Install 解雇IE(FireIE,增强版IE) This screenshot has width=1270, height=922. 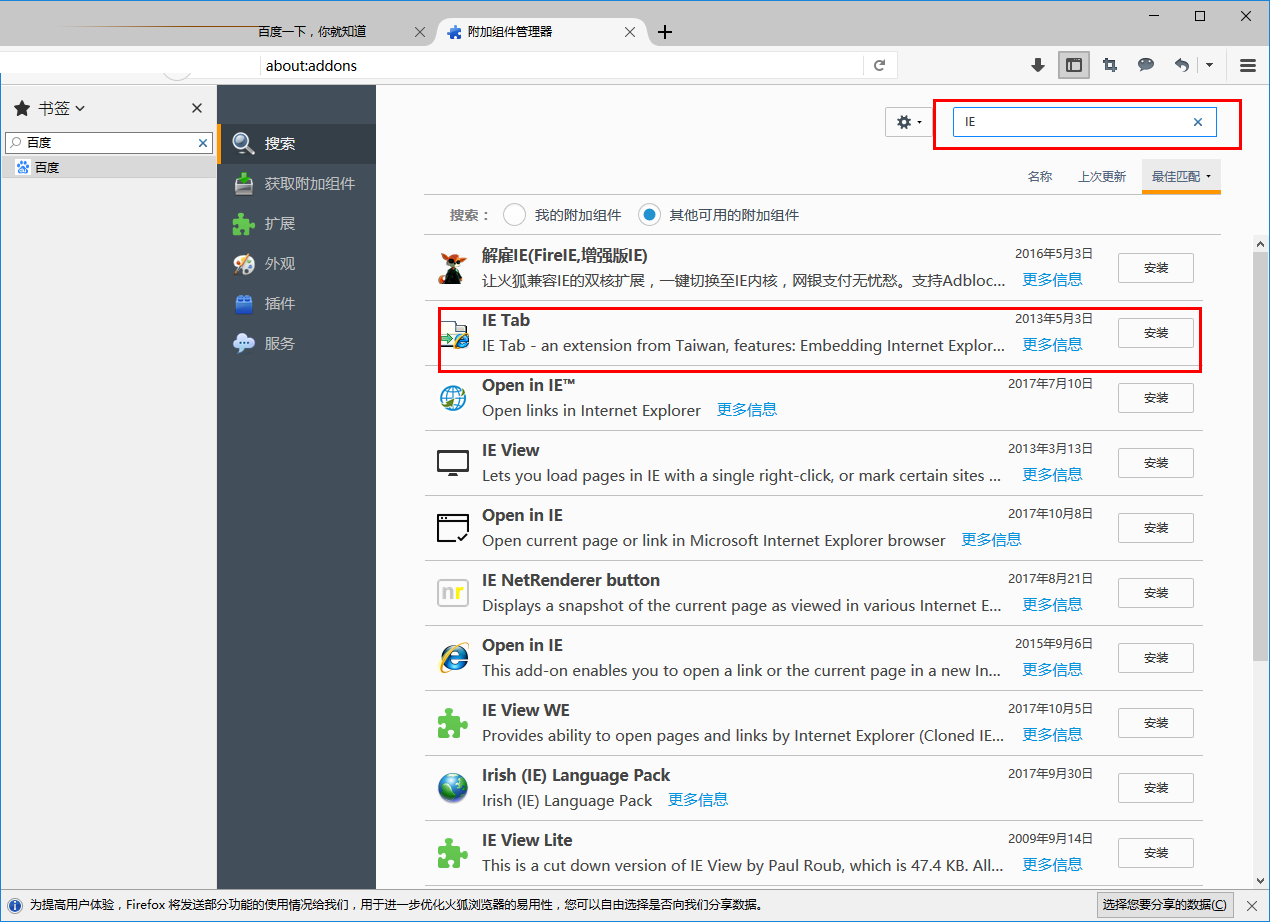tap(1156, 268)
